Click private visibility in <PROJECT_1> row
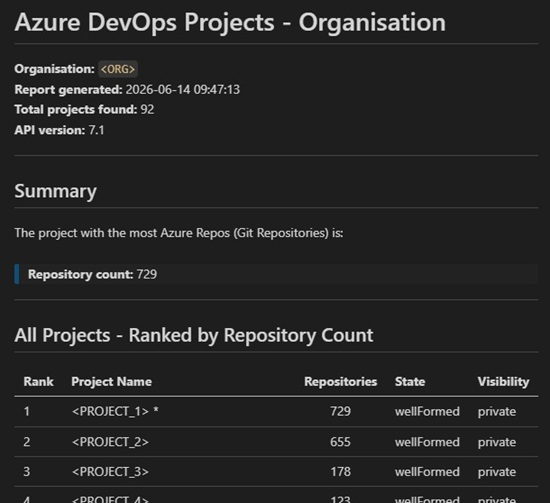The height and width of the screenshot is (503, 550). [x=497, y=412]
